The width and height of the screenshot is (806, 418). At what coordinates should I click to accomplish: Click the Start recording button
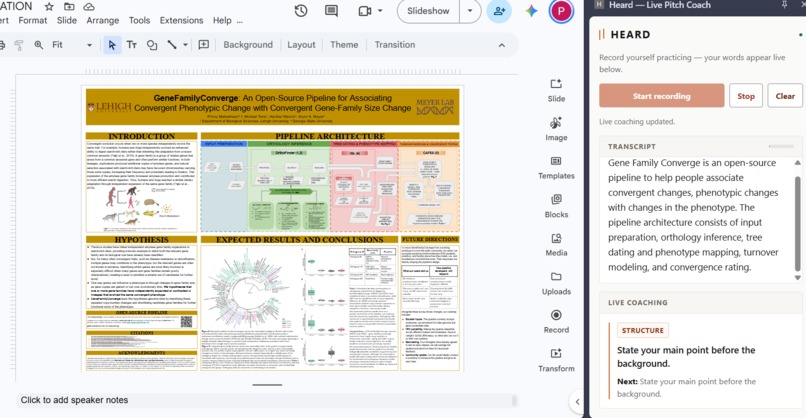click(x=662, y=96)
